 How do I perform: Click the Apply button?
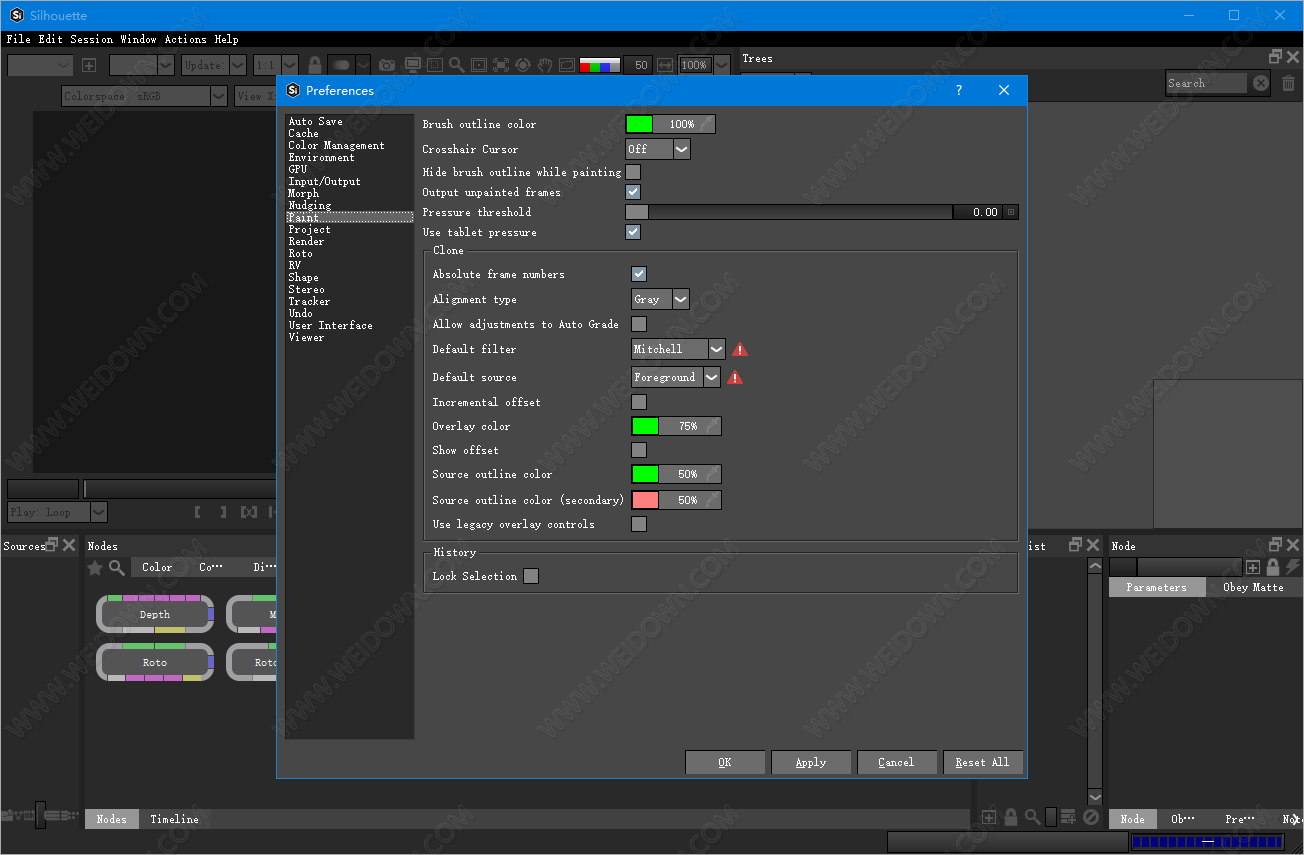pyautogui.click(x=811, y=762)
